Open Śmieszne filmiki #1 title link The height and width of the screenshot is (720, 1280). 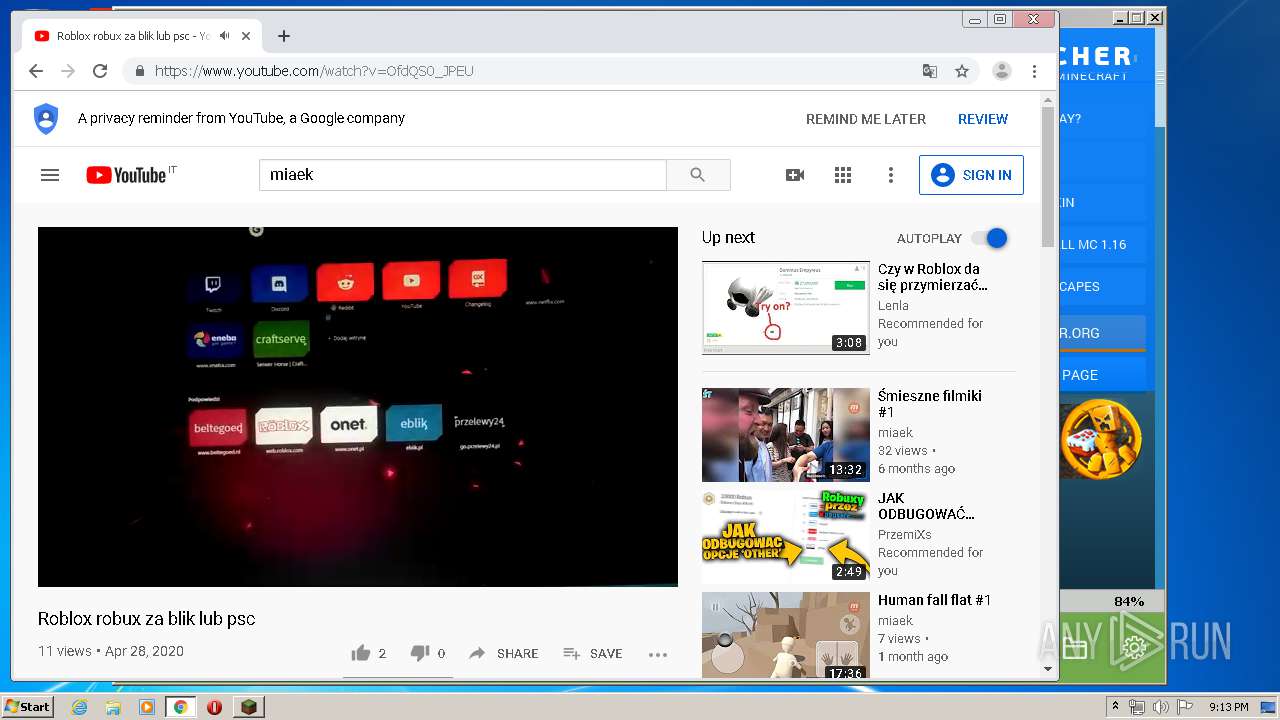pos(930,404)
